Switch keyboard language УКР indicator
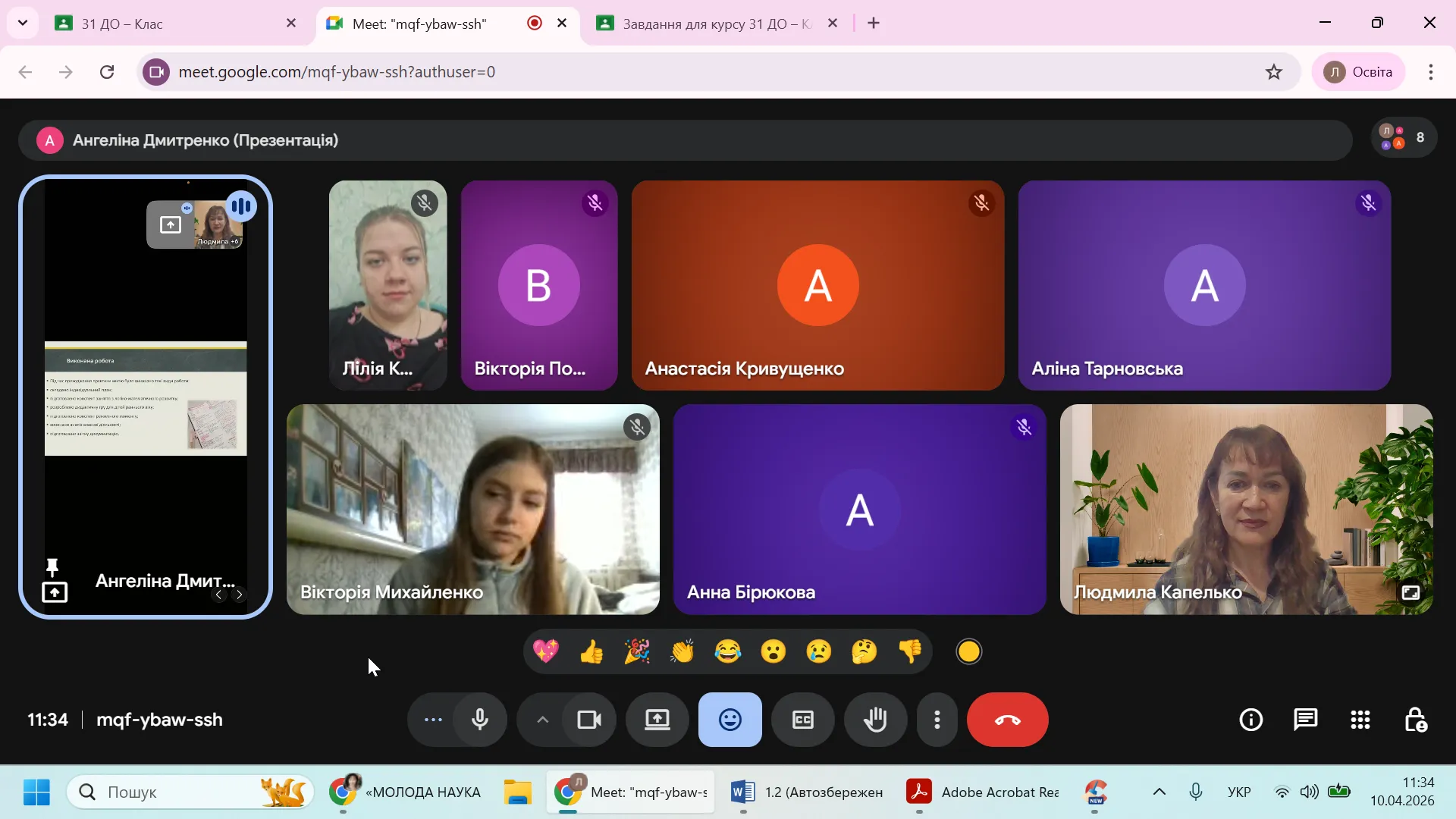This screenshot has width=1456, height=819. click(x=1239, y=792)
